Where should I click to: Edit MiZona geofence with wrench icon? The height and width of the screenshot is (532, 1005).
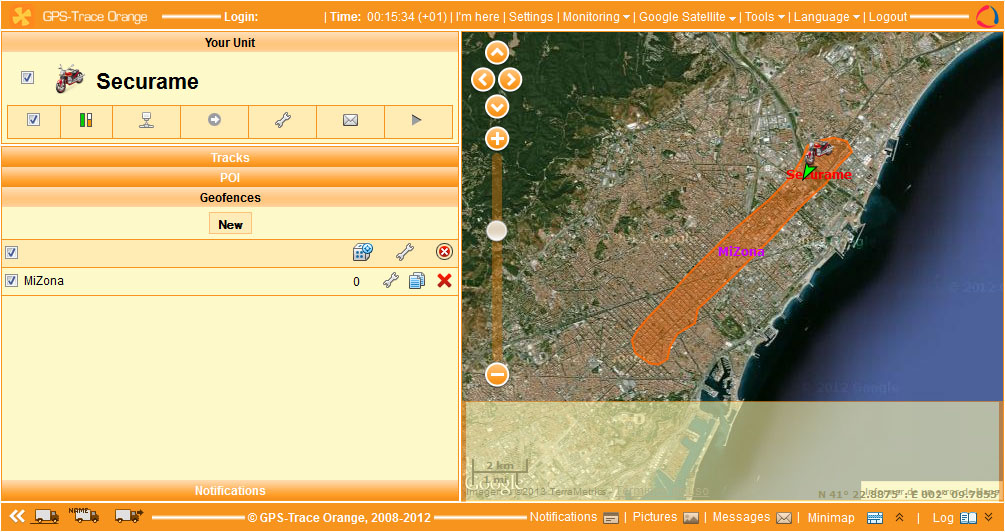[x=390, y=281]
